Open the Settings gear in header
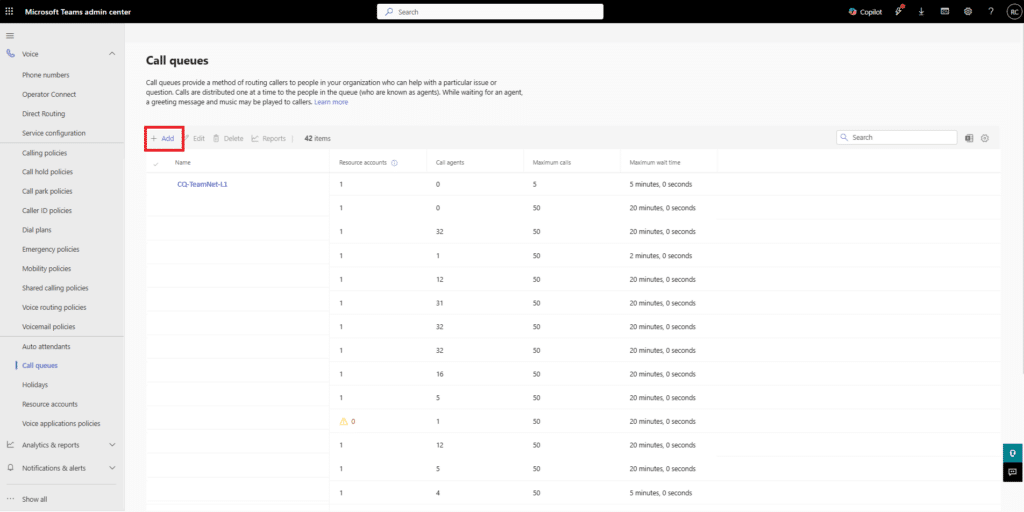The width and height of the screenshot is (1024, 512). click(967, 11)
